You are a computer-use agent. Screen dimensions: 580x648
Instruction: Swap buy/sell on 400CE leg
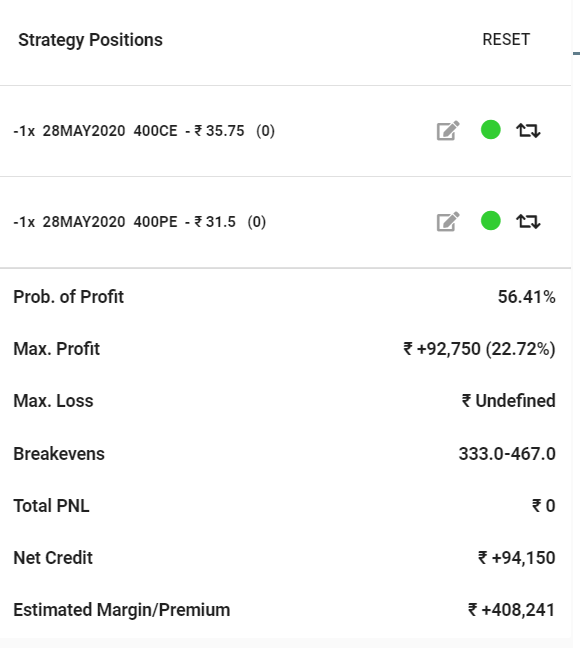pos(528,131)
